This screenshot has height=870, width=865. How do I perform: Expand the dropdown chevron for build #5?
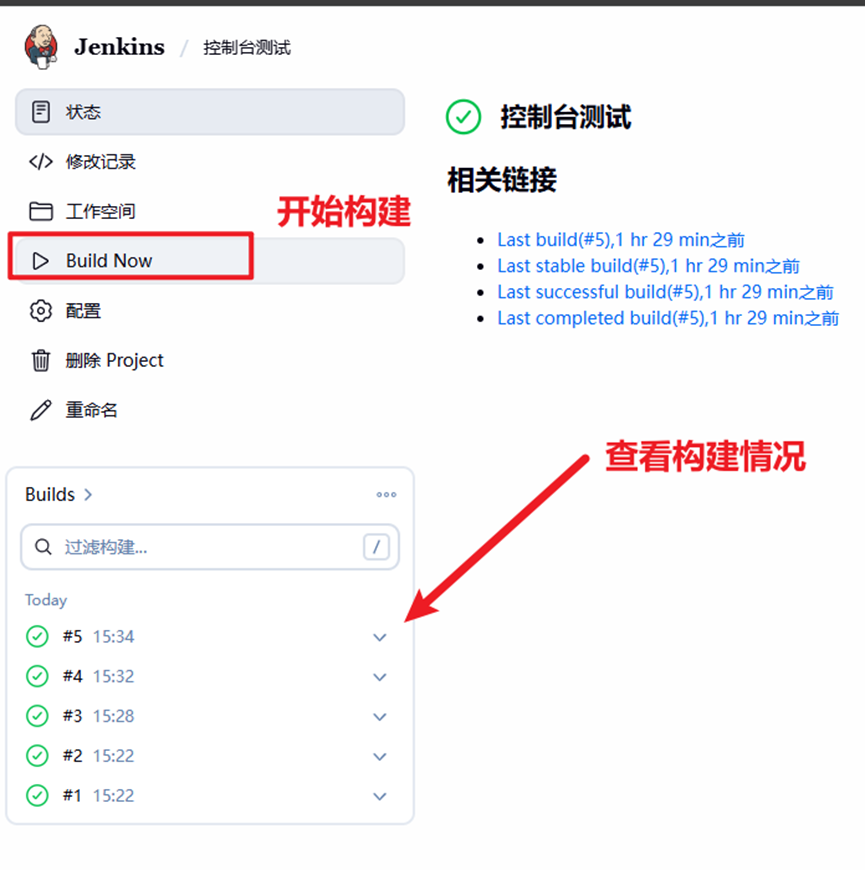point(380,637)
